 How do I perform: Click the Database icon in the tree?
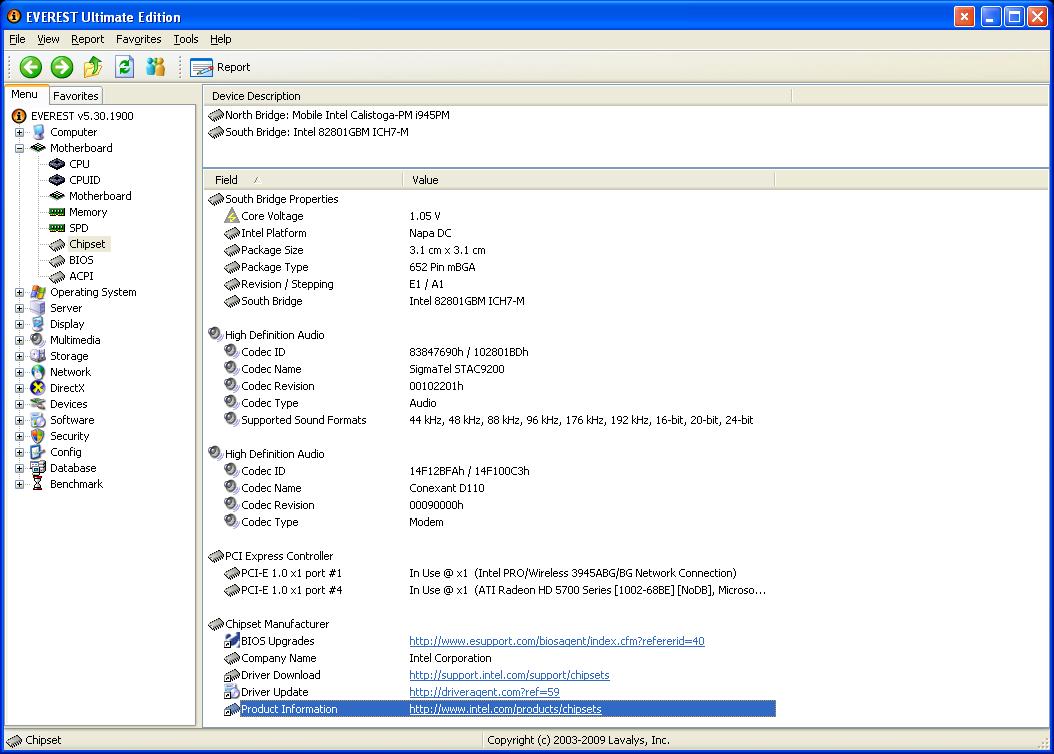coord(38,468)
